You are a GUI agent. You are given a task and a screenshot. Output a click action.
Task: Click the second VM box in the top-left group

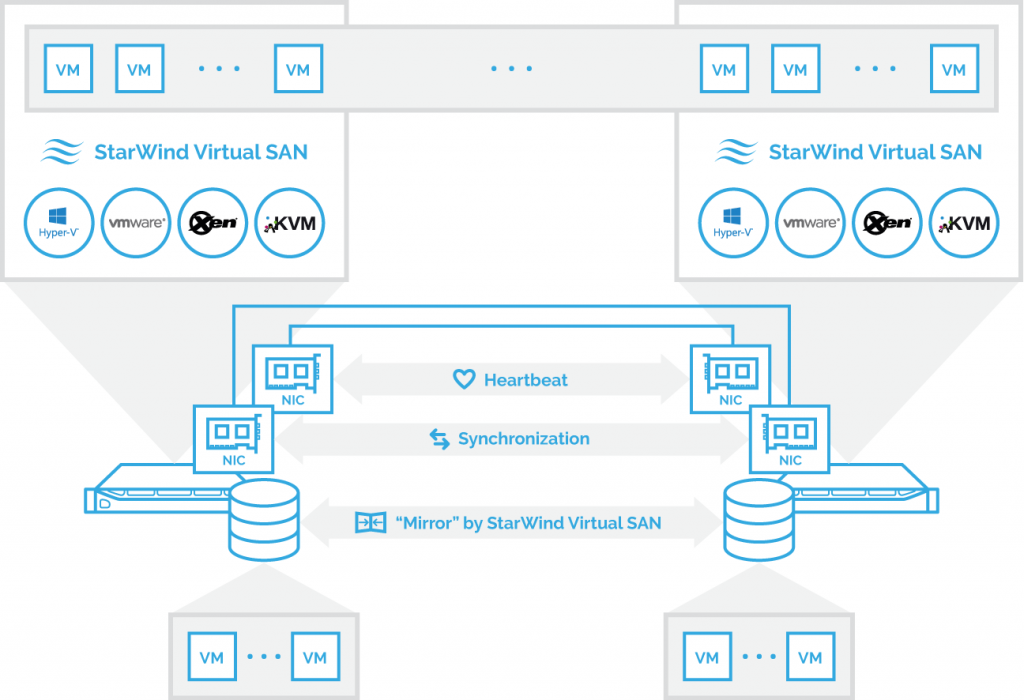pyautogui.click(x=140, y=69)
